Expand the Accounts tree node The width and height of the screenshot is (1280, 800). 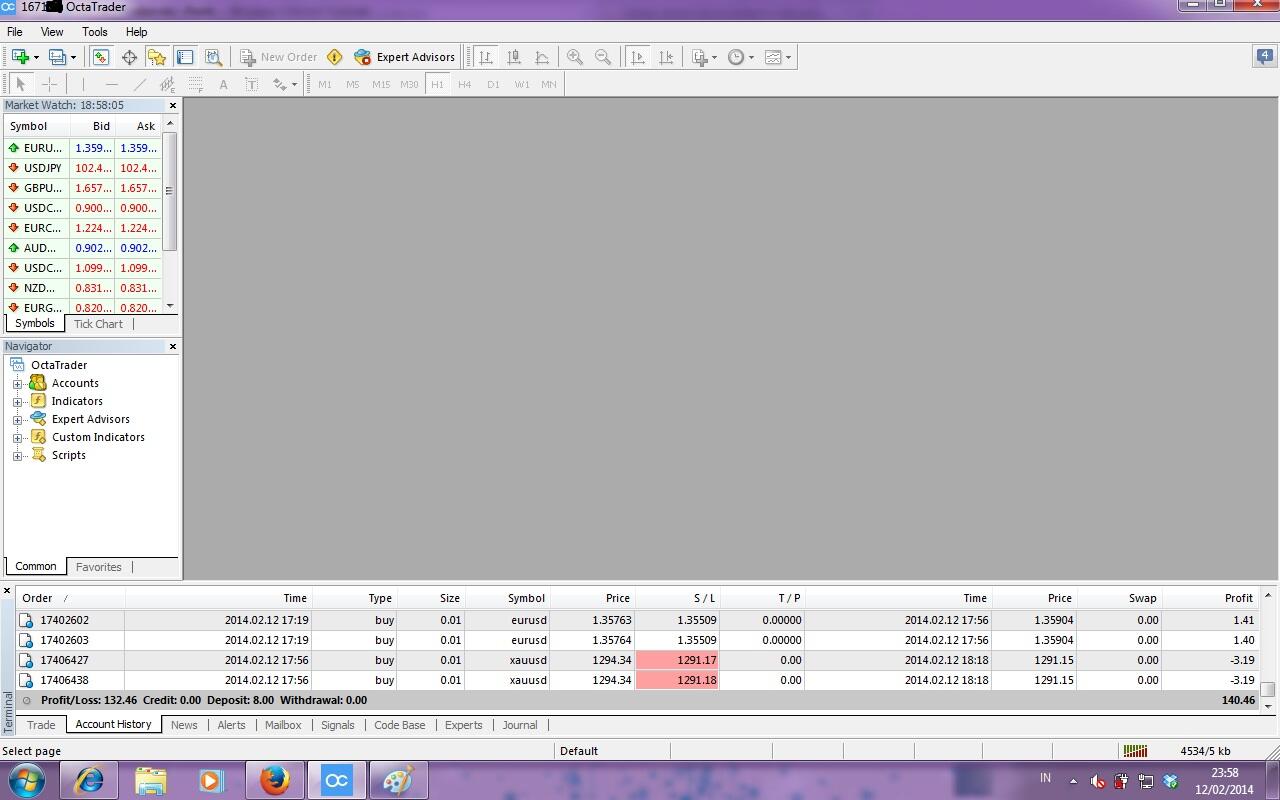point(17,383)
